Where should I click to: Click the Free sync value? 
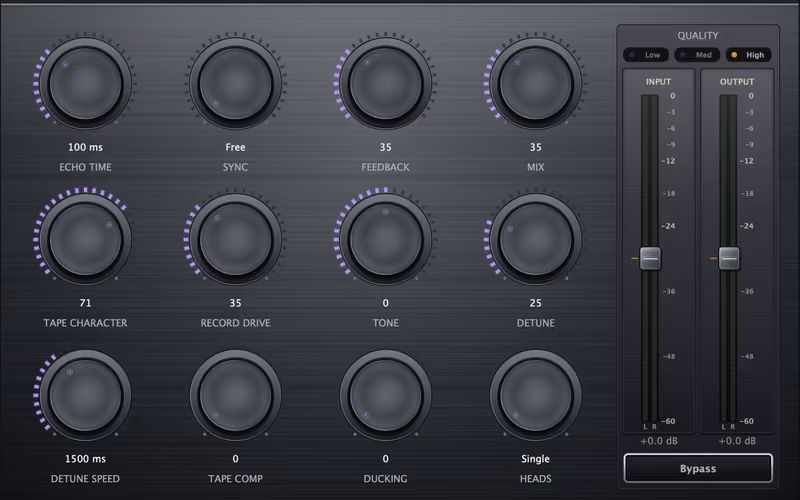click(x=235, y=147)
